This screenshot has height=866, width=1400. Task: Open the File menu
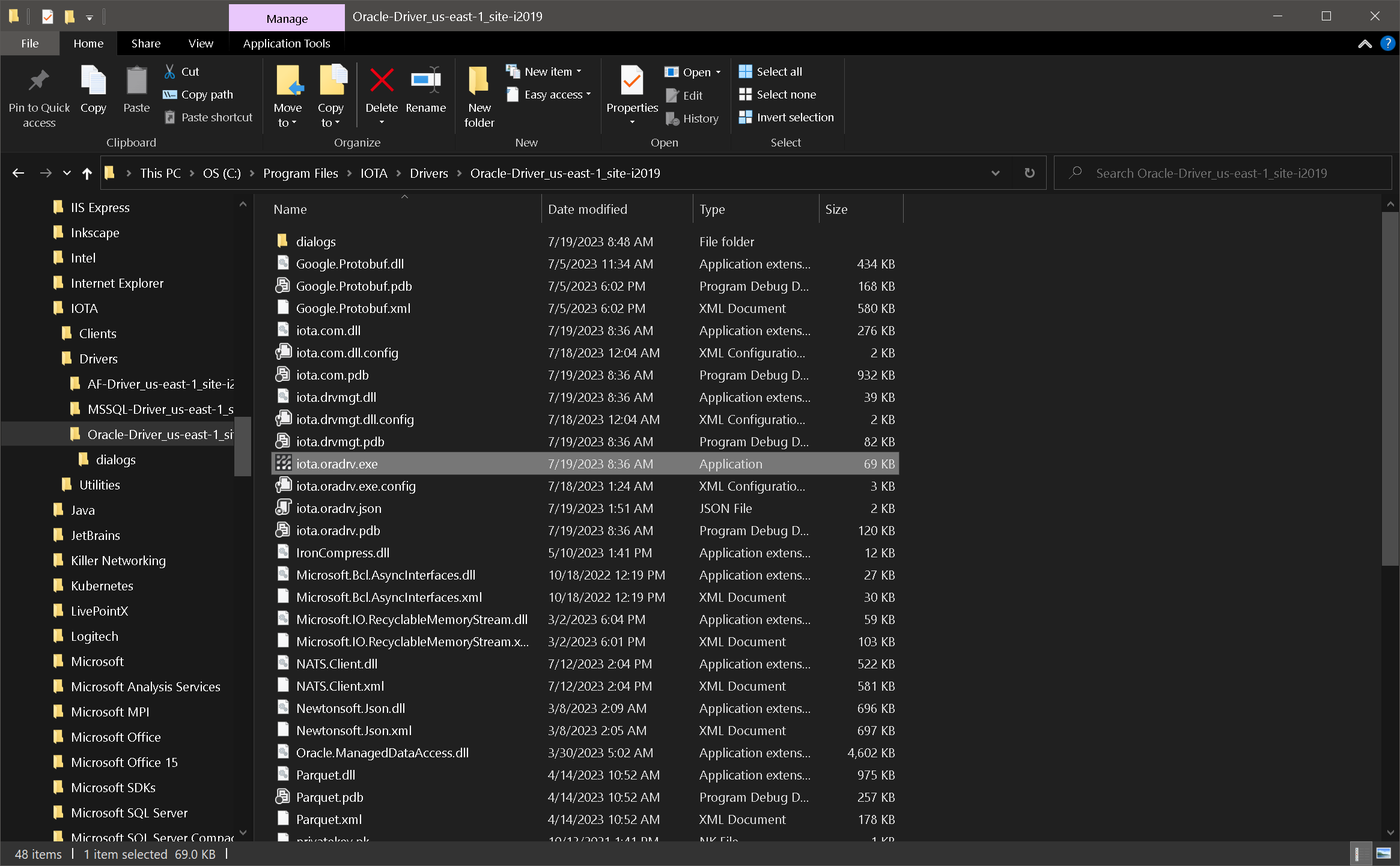tap(29, 43)
